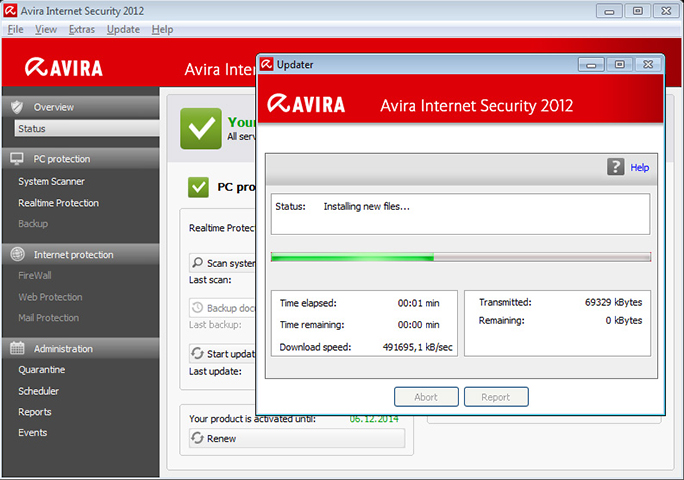The image size is (684, 480).
Task: Open the Extras menu
Action: [82, 30]
